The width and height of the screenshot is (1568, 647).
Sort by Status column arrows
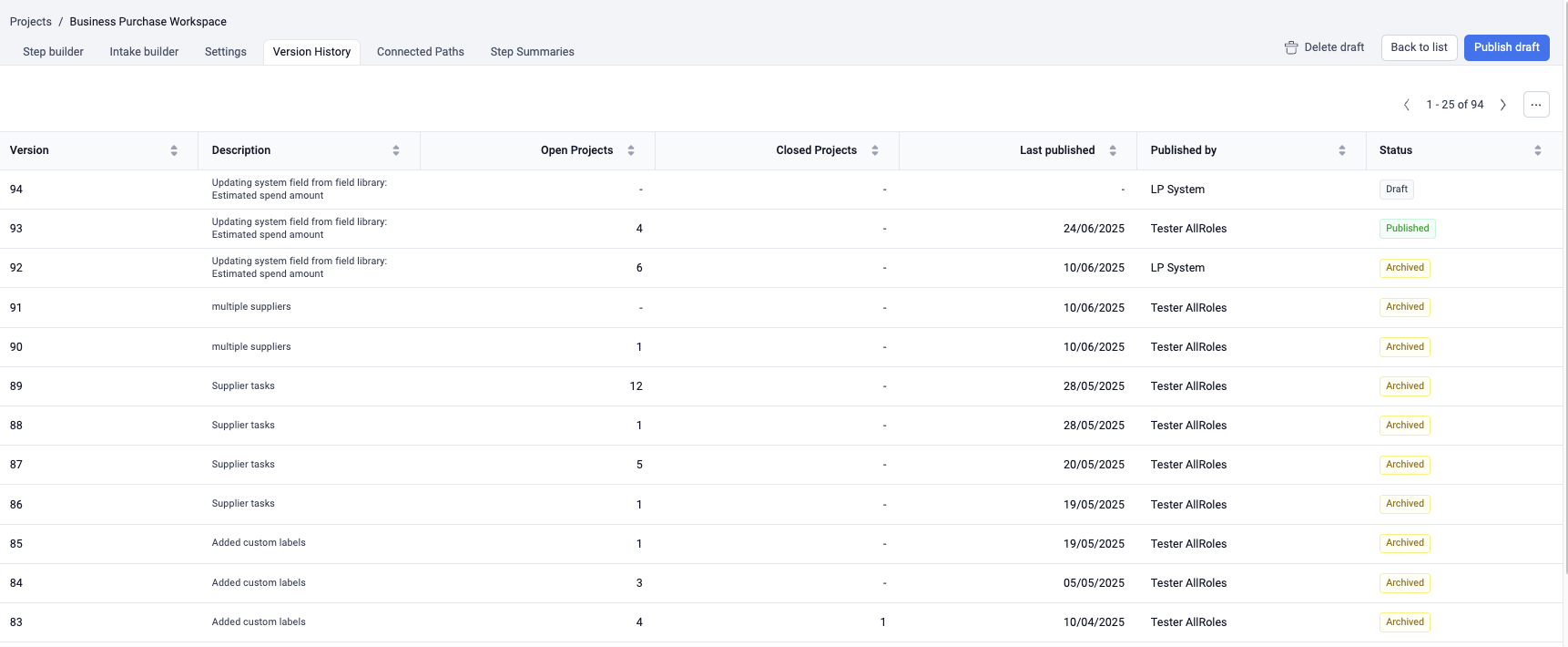point(1538,150)
